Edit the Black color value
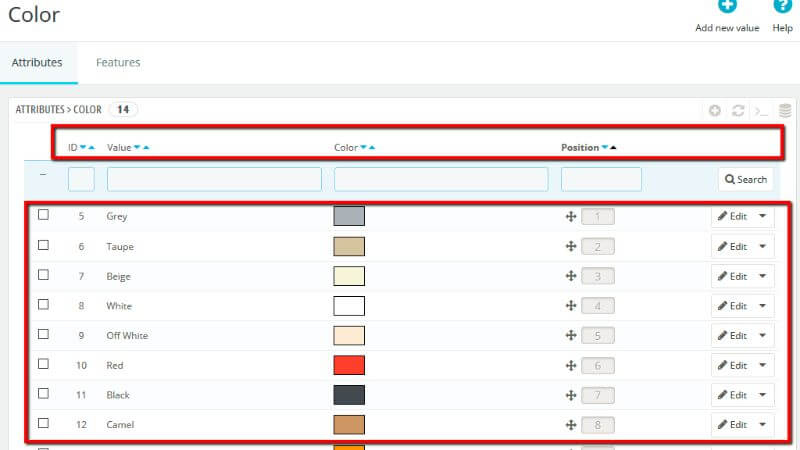 733,395
